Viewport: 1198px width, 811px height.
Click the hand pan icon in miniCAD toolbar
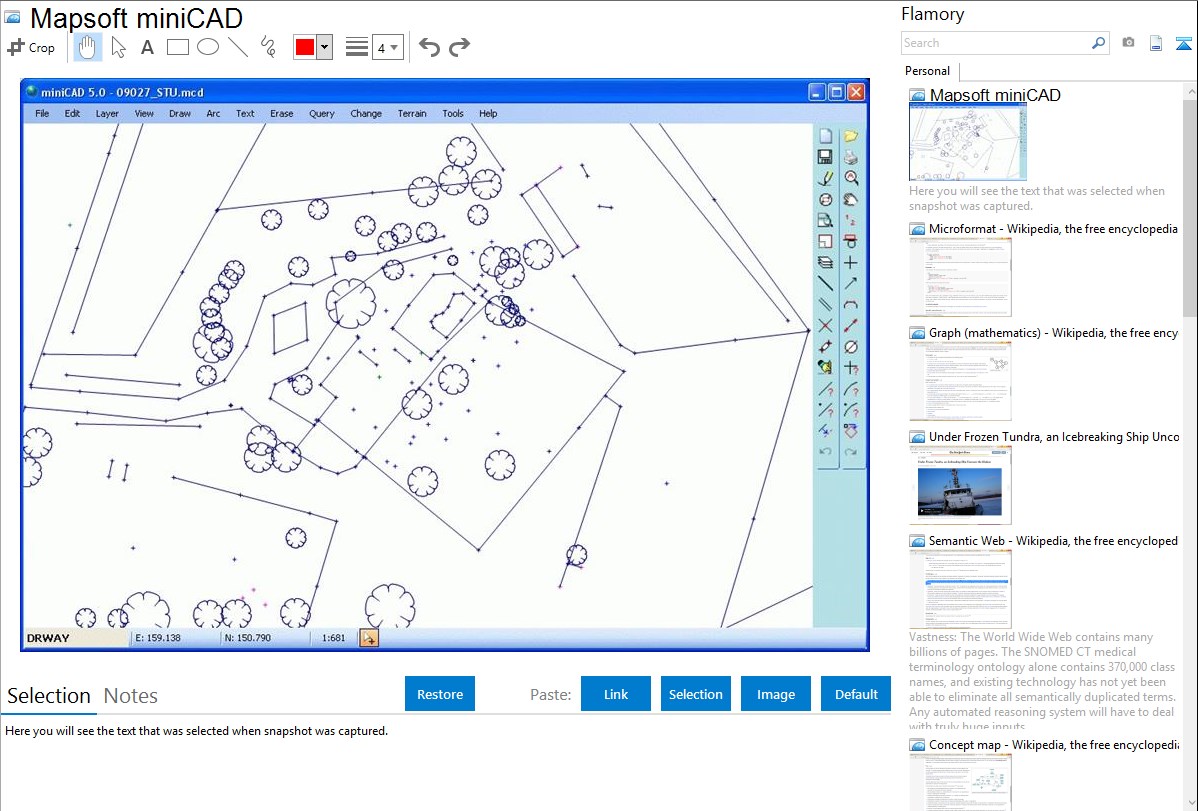click(850, 200)
